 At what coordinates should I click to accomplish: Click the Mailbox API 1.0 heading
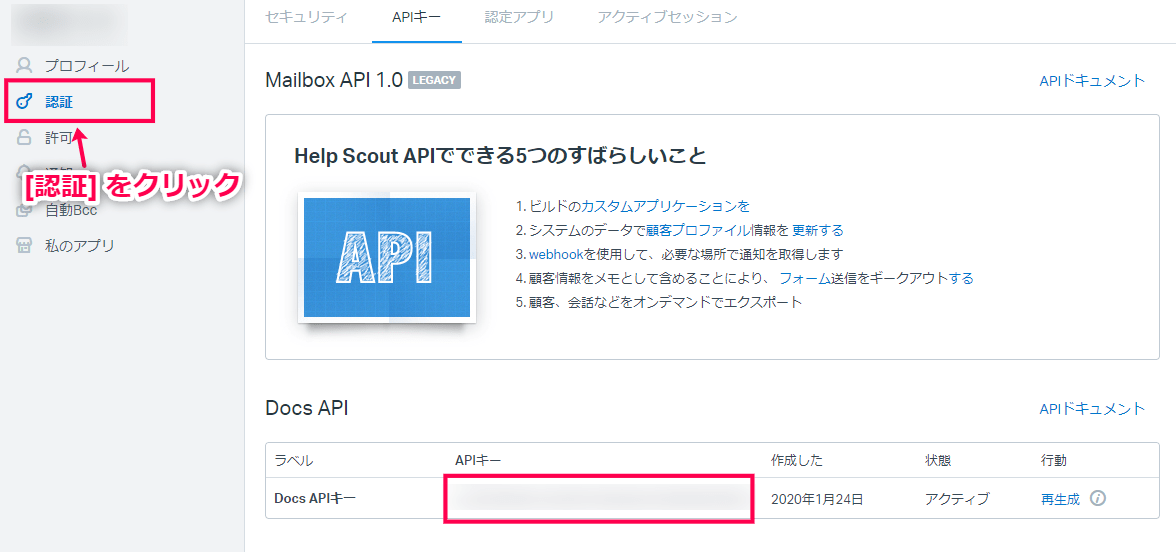click(334, 80)
